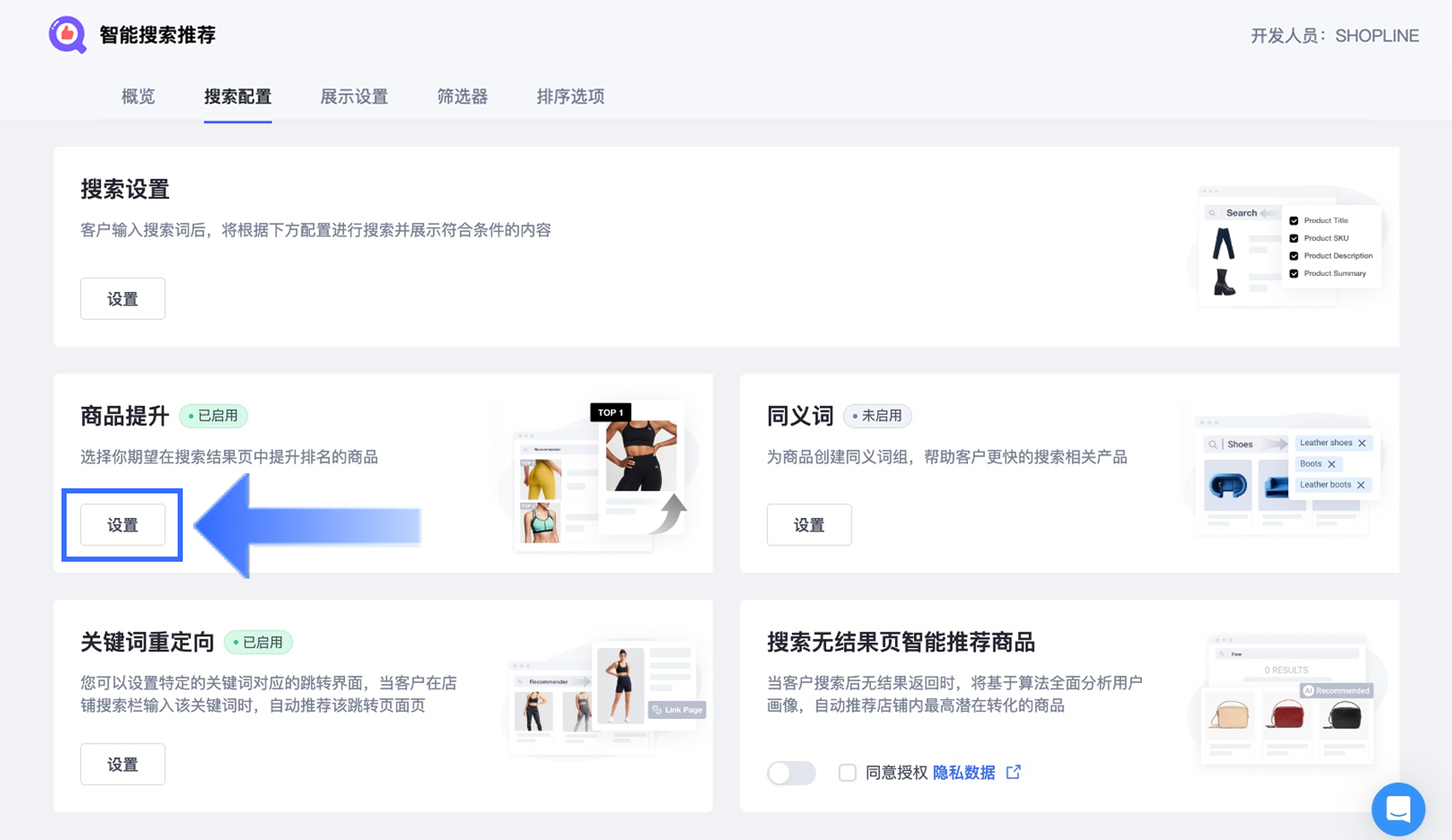The image size is (1452, 840).
Task: Click the external link icon beside 隐私数据
Action: [1014, 773]
